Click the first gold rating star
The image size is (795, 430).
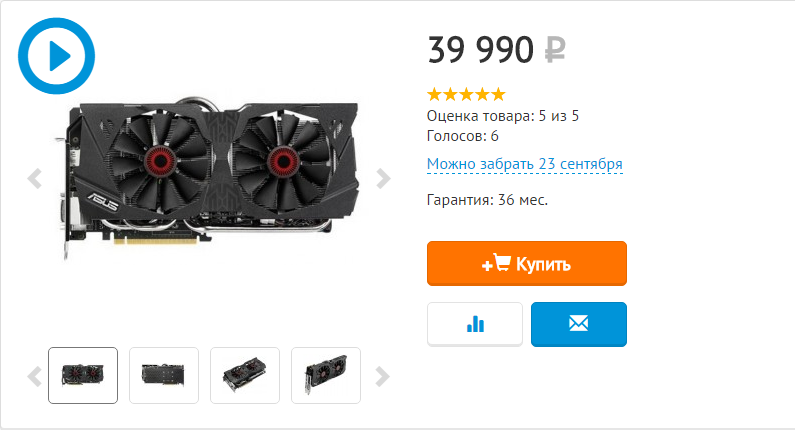click(435, 94)
